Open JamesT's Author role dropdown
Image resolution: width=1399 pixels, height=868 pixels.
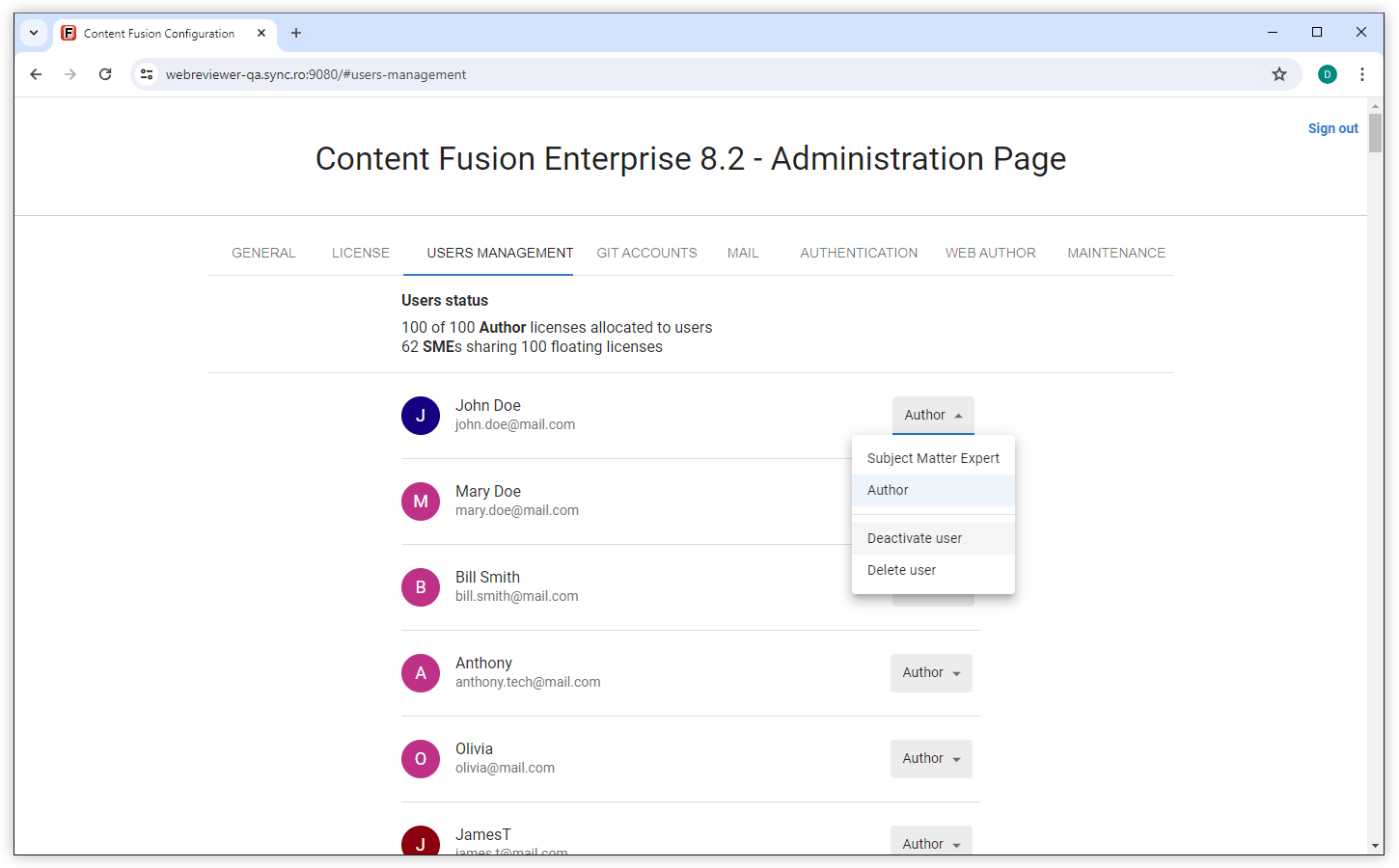931,840
